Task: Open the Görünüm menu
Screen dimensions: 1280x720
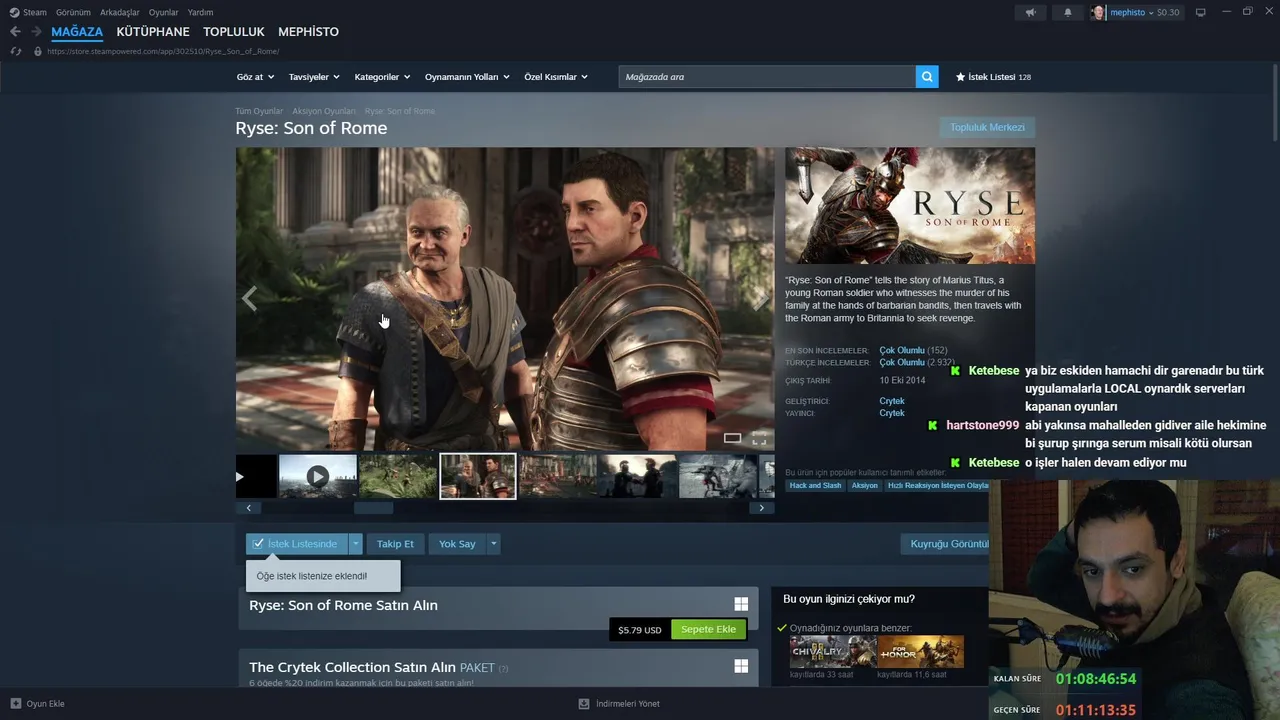Action: point(73,12)
